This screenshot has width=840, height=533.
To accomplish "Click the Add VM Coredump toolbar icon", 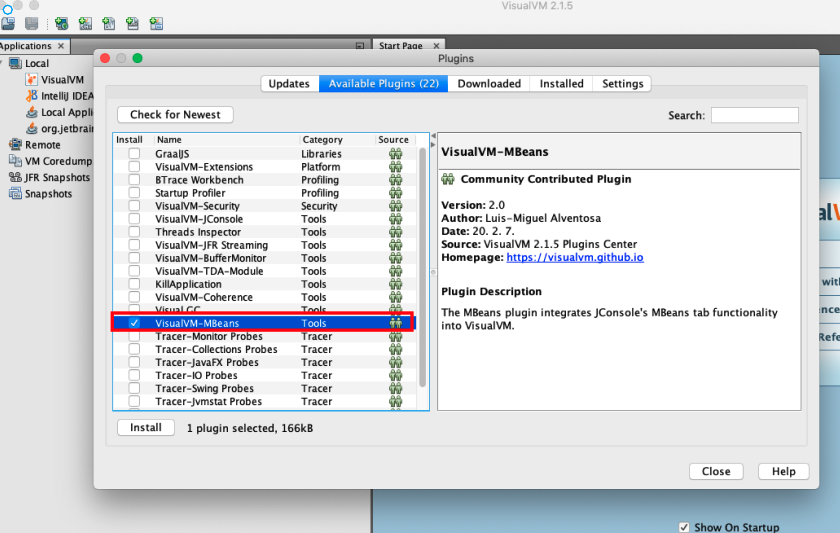I will pyautogui.click(x=109, y=24).
